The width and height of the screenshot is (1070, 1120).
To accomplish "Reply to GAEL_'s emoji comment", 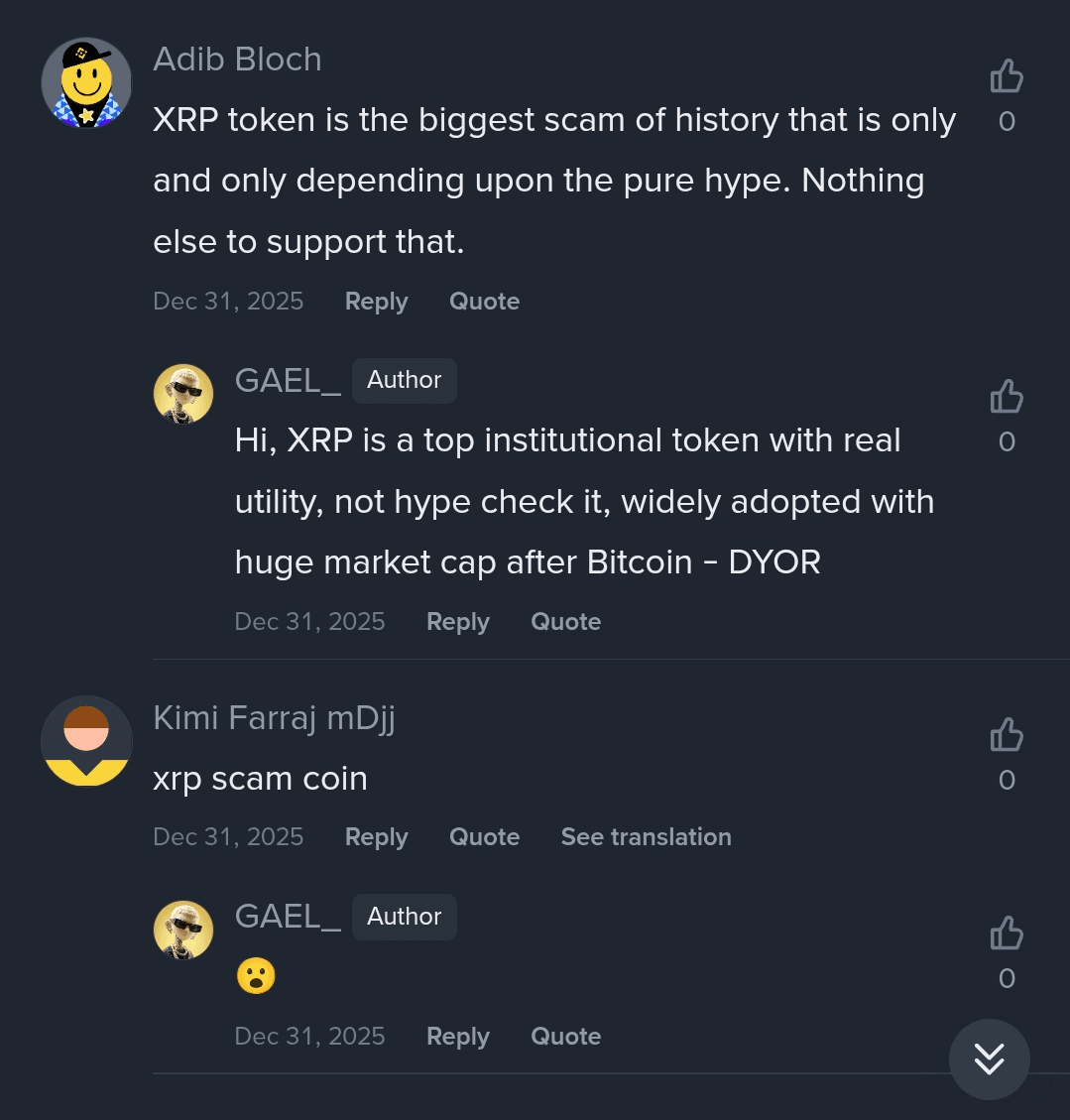I will click(x=457, y=1037).
